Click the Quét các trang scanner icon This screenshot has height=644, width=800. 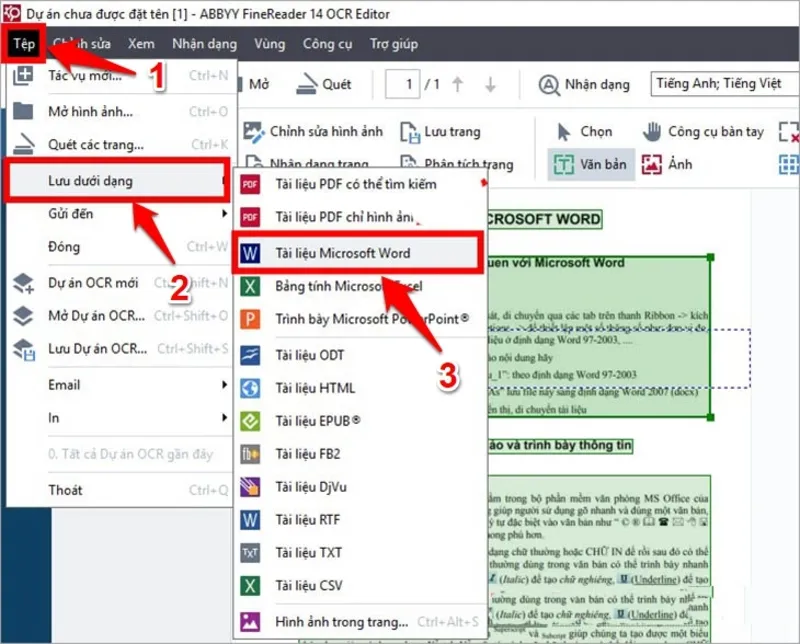point(23,144)
